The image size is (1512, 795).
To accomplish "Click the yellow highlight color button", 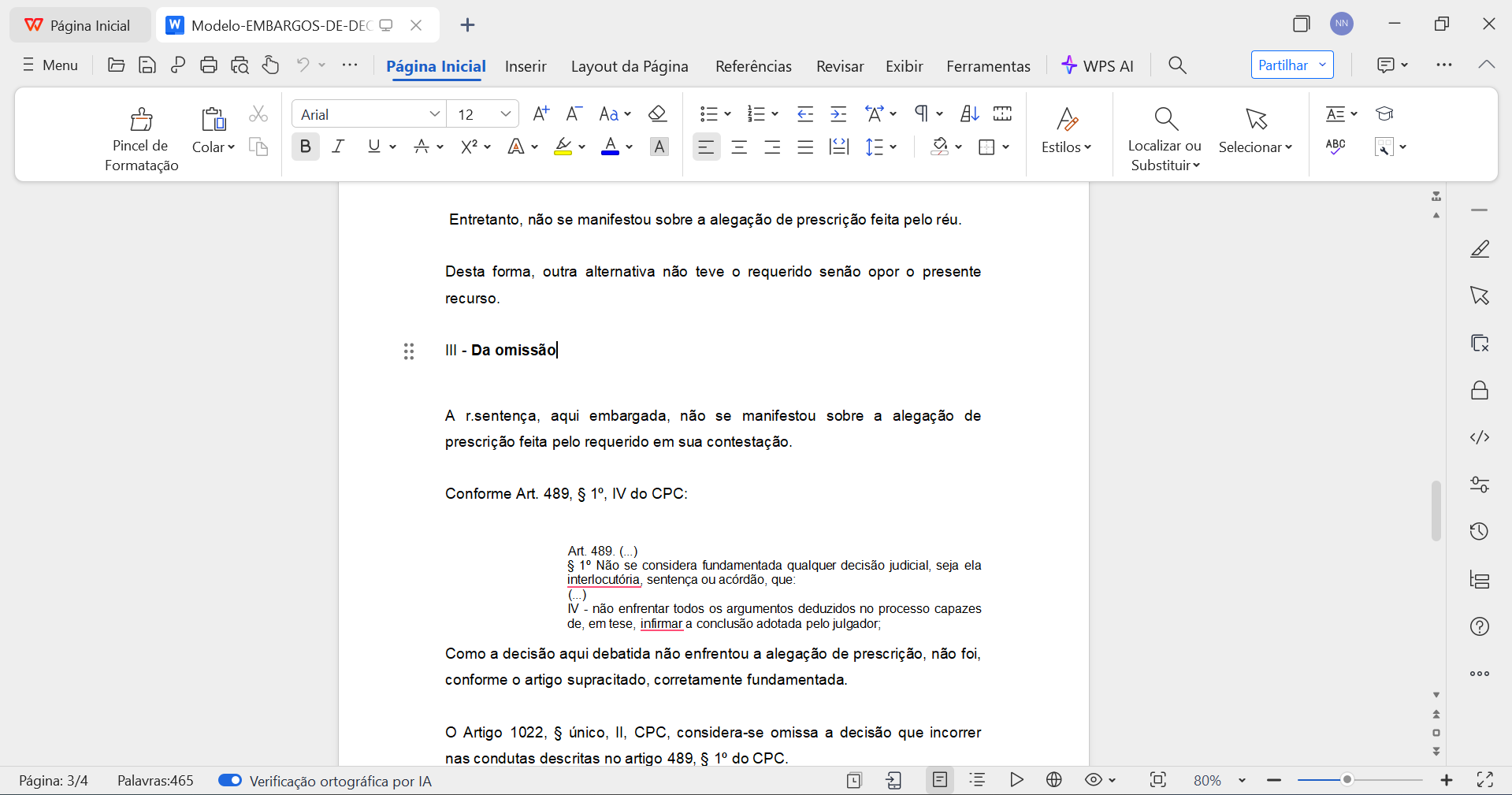I will tap(563, 147).
